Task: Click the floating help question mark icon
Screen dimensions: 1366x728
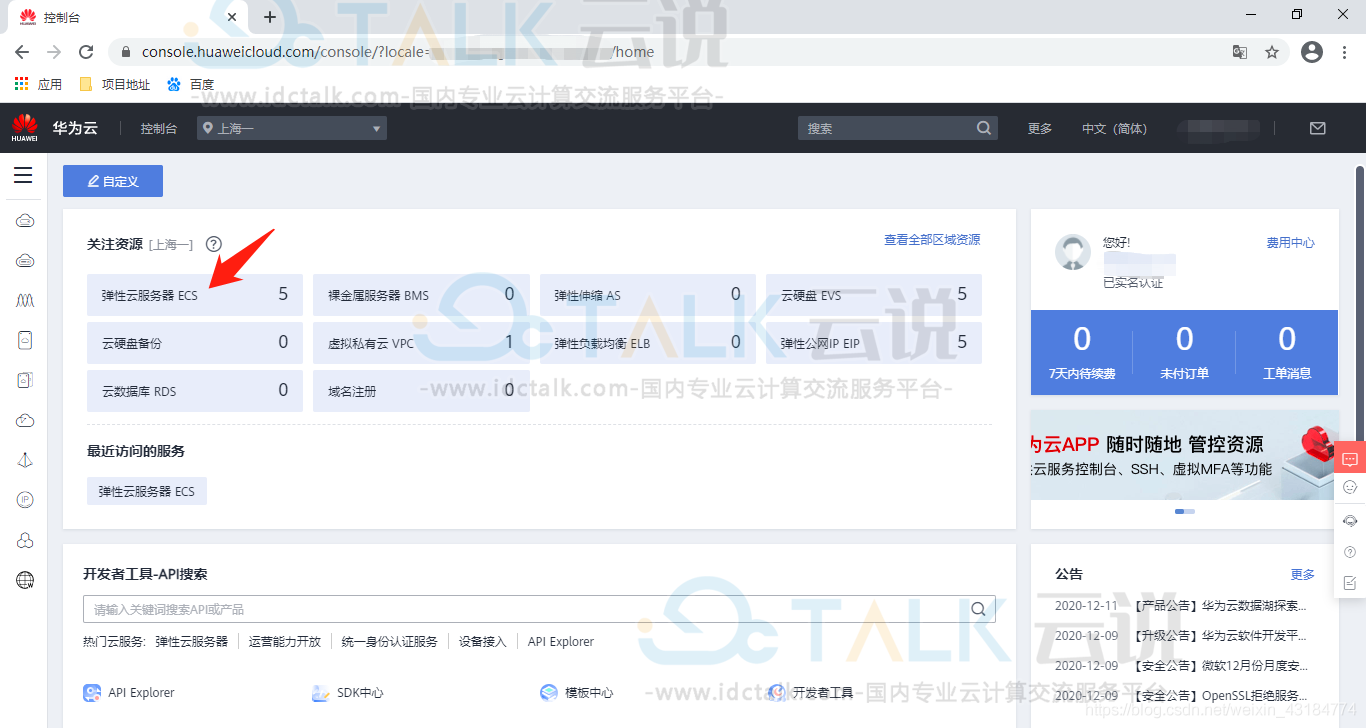Action: (x=1350, y=552)
